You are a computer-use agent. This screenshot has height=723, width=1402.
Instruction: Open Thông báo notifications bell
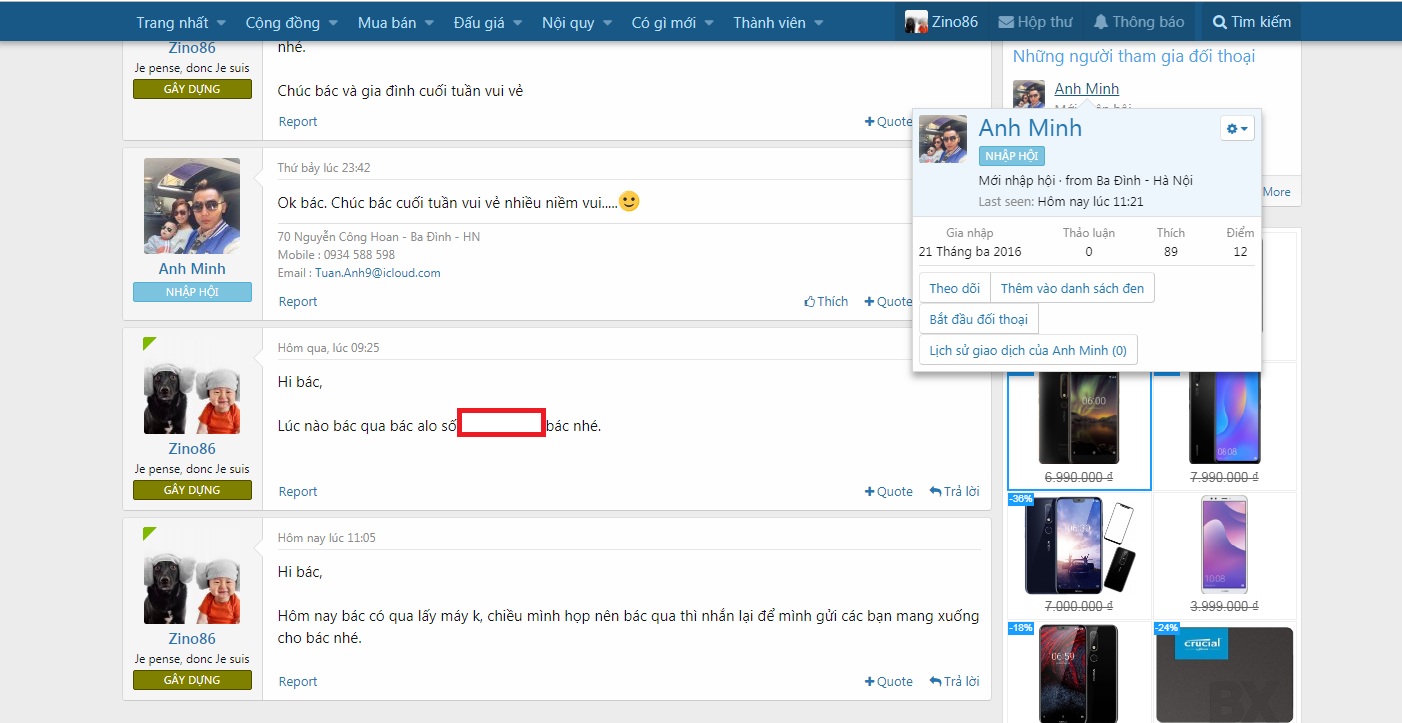click(x=1101, y=22)
